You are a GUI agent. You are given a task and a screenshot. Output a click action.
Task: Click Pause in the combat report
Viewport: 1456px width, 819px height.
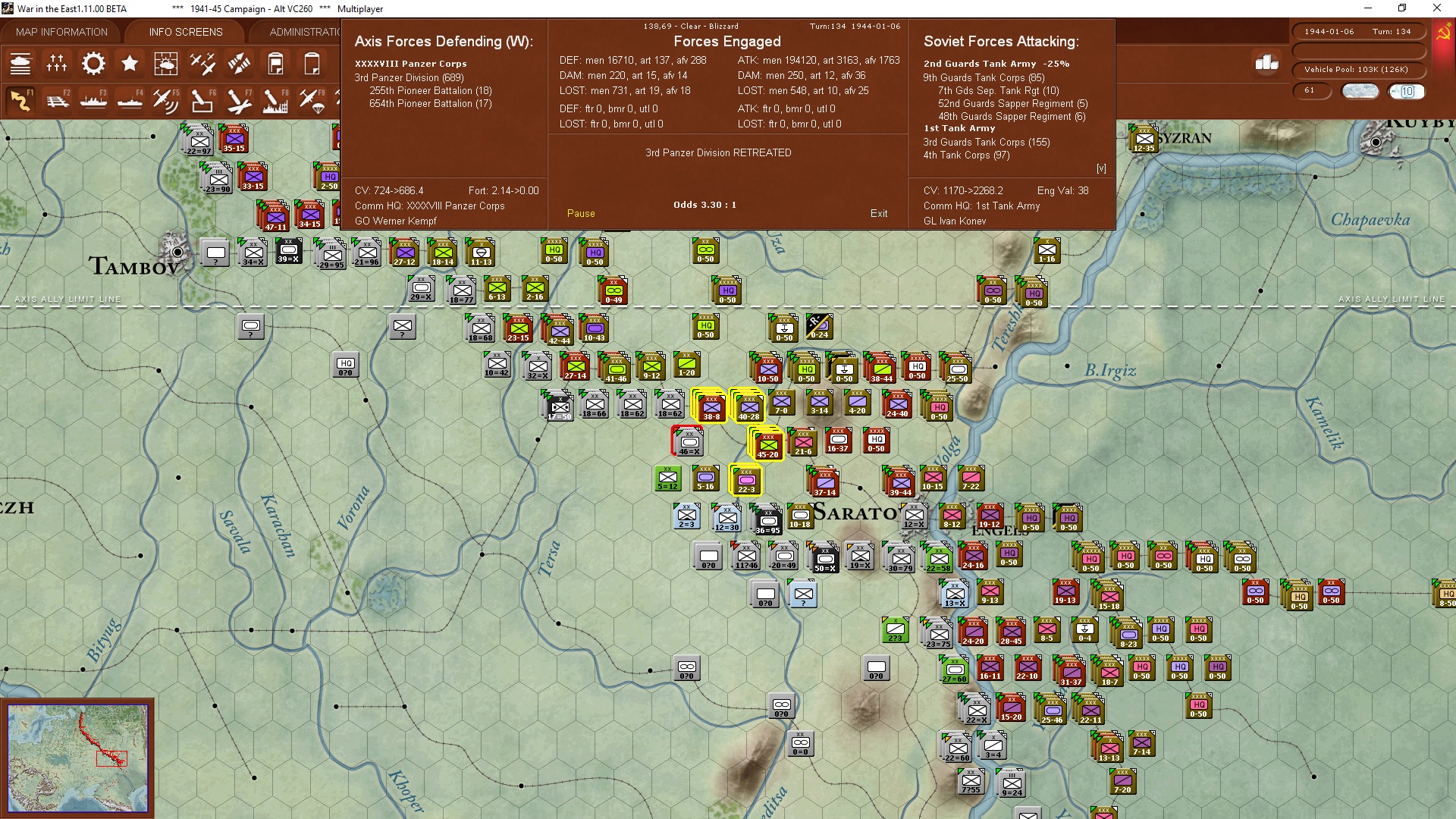pyautogui.click(x=581, y=214)
